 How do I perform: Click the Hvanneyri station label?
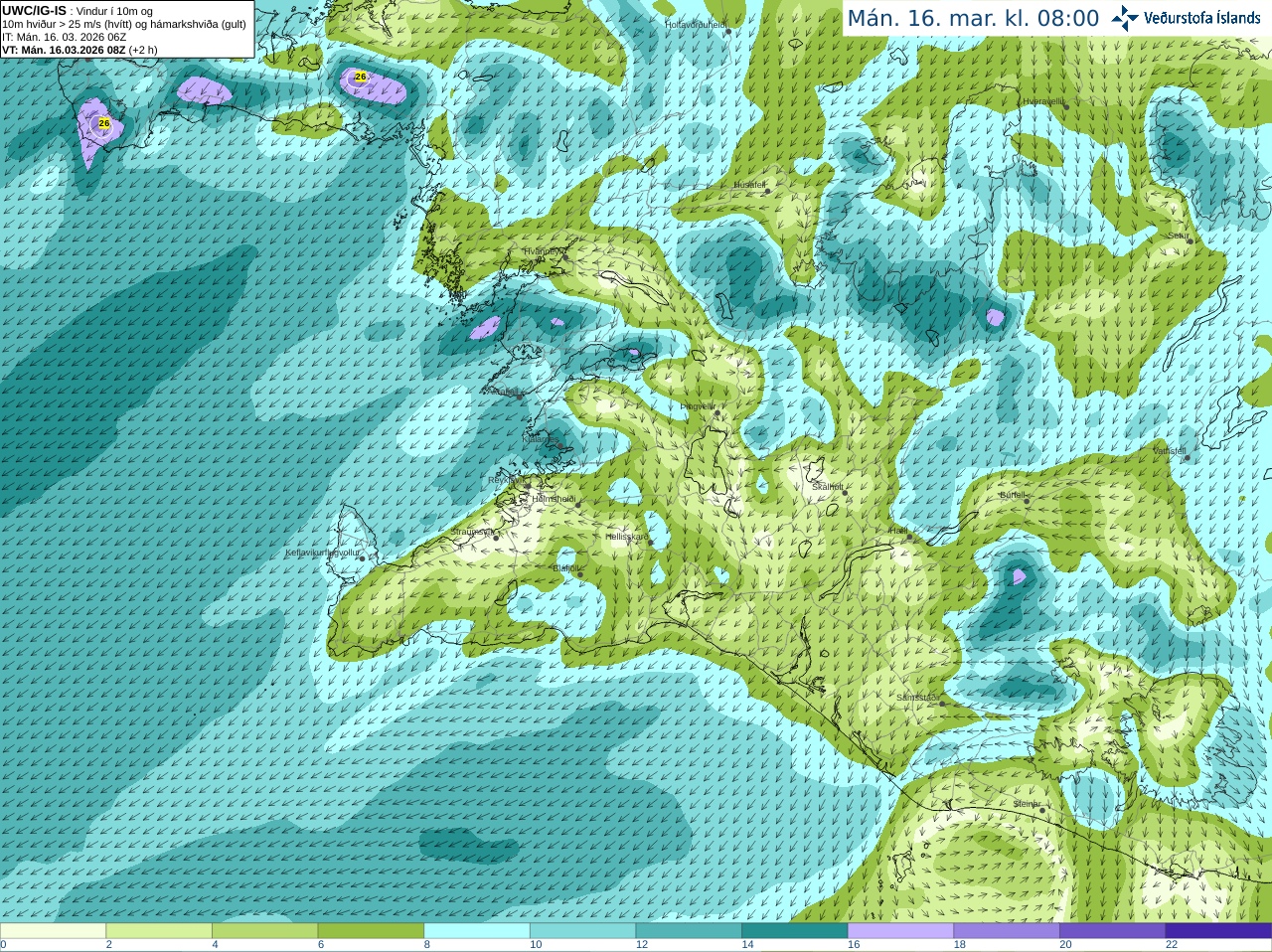(543, 251)
